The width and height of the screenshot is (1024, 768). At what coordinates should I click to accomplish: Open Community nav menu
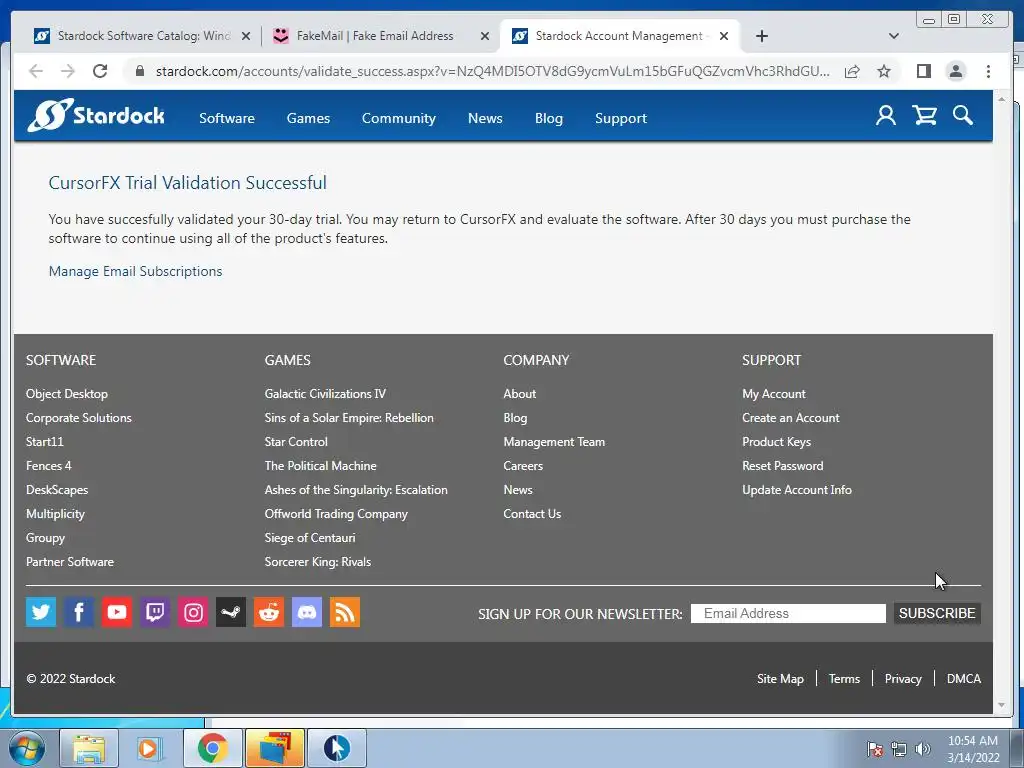(x=398, y=118)
